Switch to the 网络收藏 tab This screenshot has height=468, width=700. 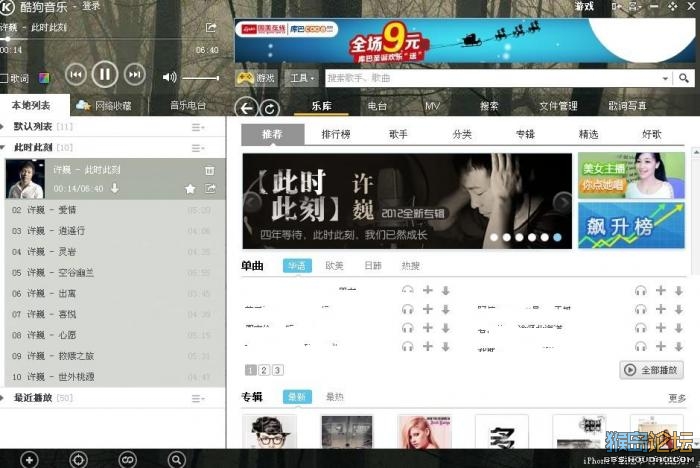[x=104, y=105]
